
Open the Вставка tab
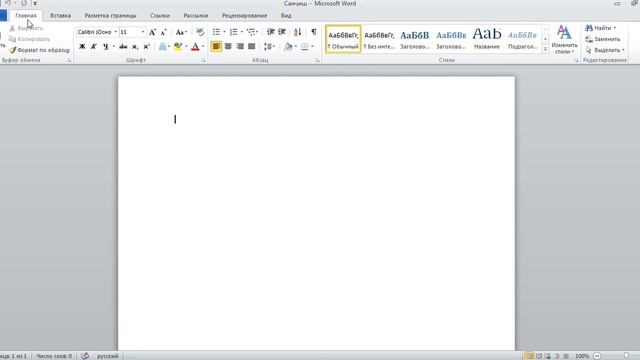(x=60, y=16)
